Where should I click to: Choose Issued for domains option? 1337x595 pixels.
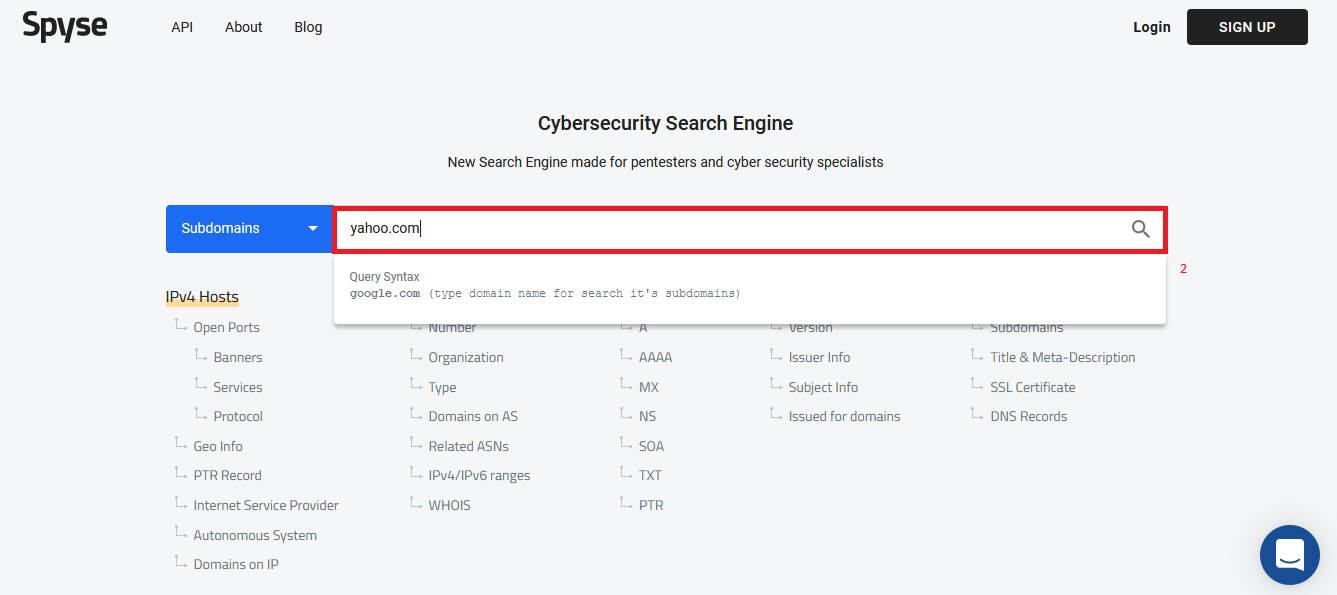844,416
